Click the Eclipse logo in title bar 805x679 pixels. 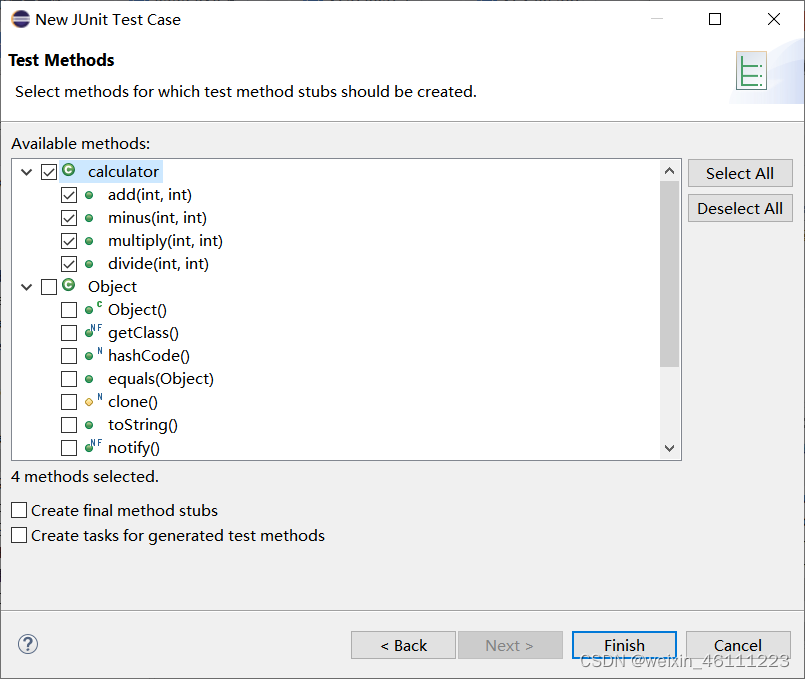click(x=21, y=19)
